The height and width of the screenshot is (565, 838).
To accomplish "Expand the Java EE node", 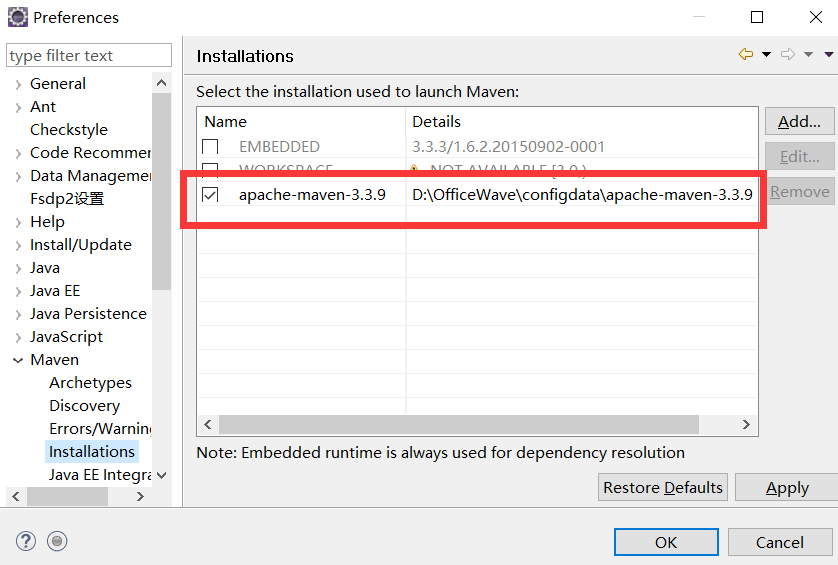I will pos(18,291).
